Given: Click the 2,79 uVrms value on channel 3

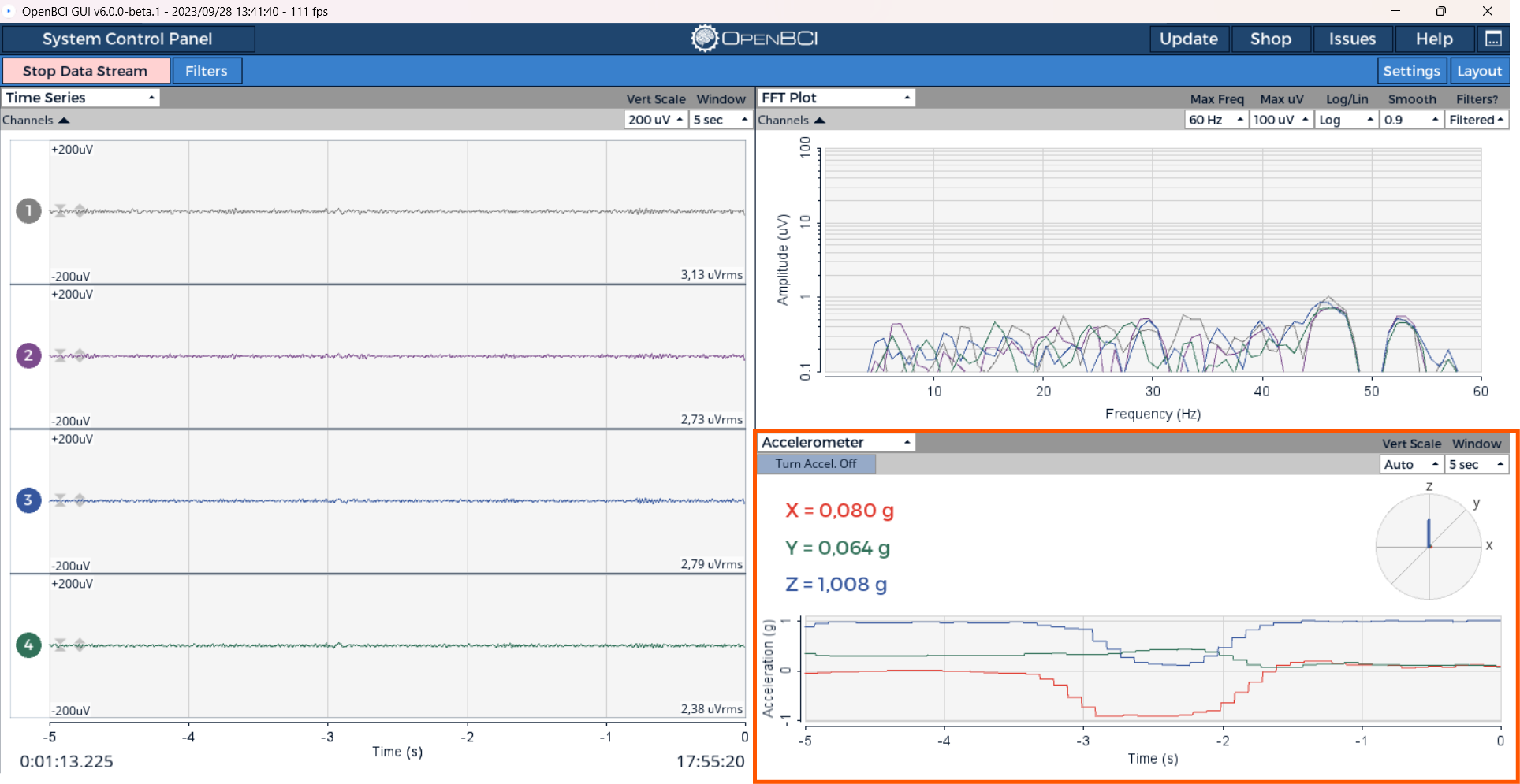Looking at the screenshot, I should pyautogui.click(x=712, y=564).
